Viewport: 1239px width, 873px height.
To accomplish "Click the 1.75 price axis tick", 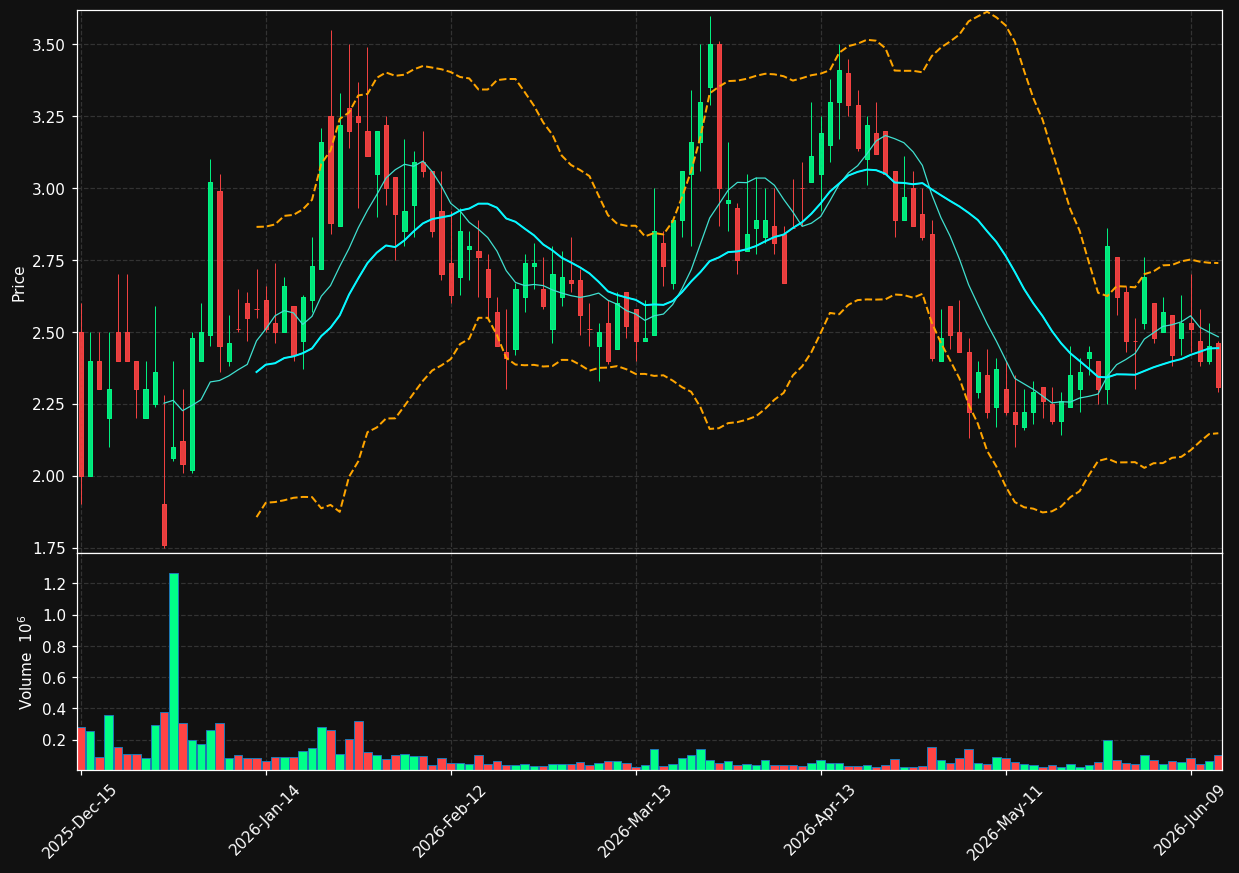I will point(50,548).
